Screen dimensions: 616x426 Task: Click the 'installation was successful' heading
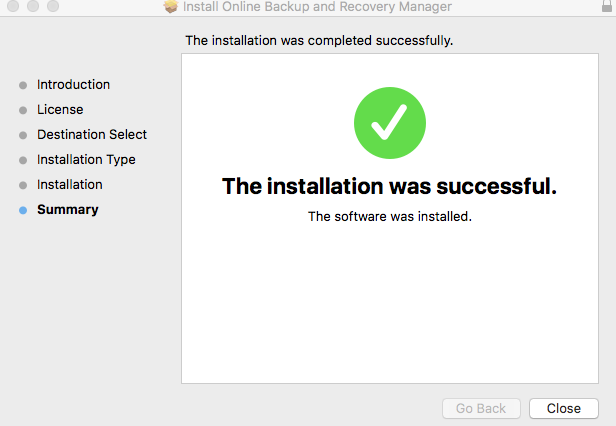click(x=389, y=186)
